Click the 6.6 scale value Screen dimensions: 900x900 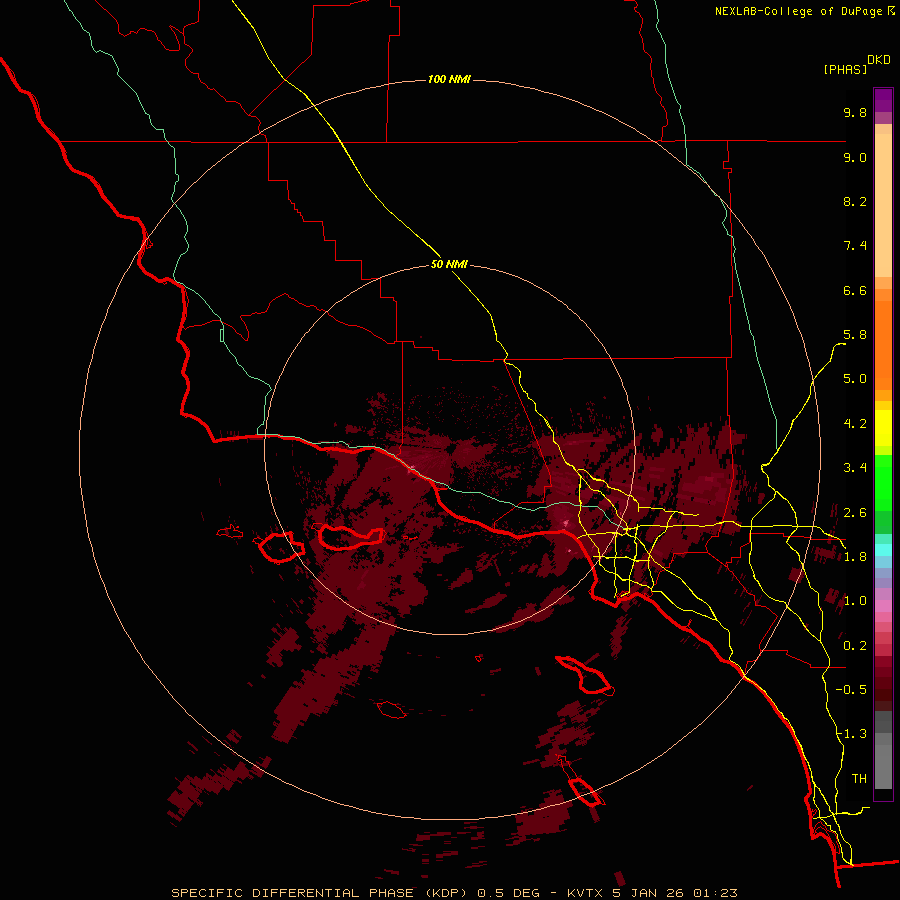[x=855, y=290]
